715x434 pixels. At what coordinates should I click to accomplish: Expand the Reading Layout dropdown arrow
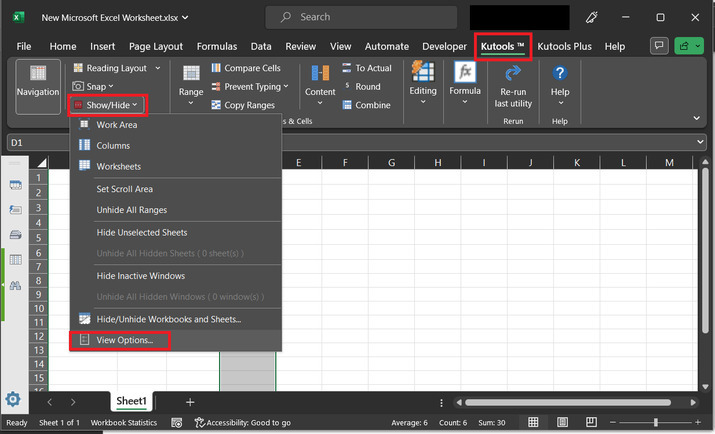[158, 68]
